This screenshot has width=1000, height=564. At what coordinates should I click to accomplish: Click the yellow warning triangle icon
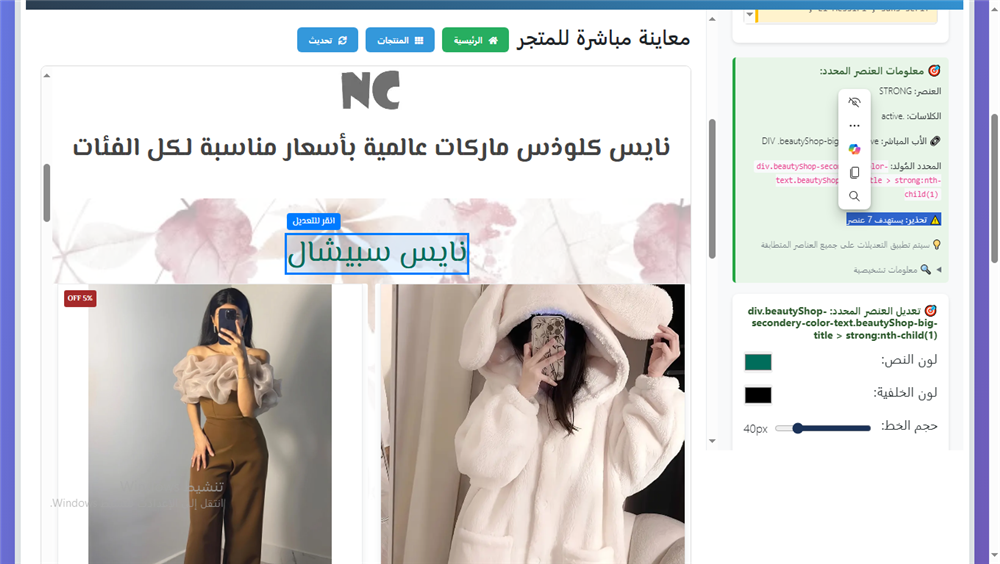click(x=935, y=220)
